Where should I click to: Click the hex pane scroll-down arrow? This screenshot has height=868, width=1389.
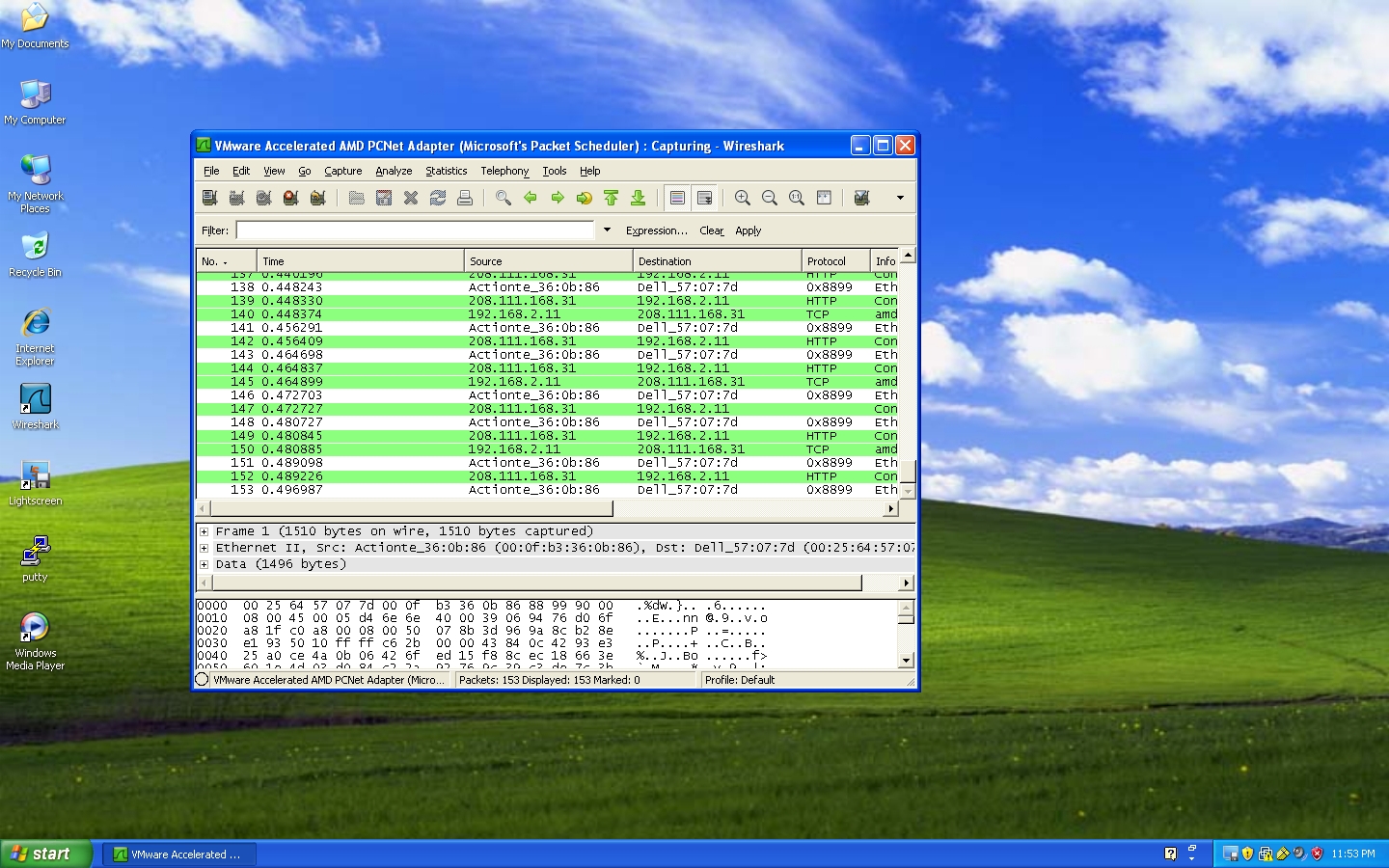tap(906, 661)
